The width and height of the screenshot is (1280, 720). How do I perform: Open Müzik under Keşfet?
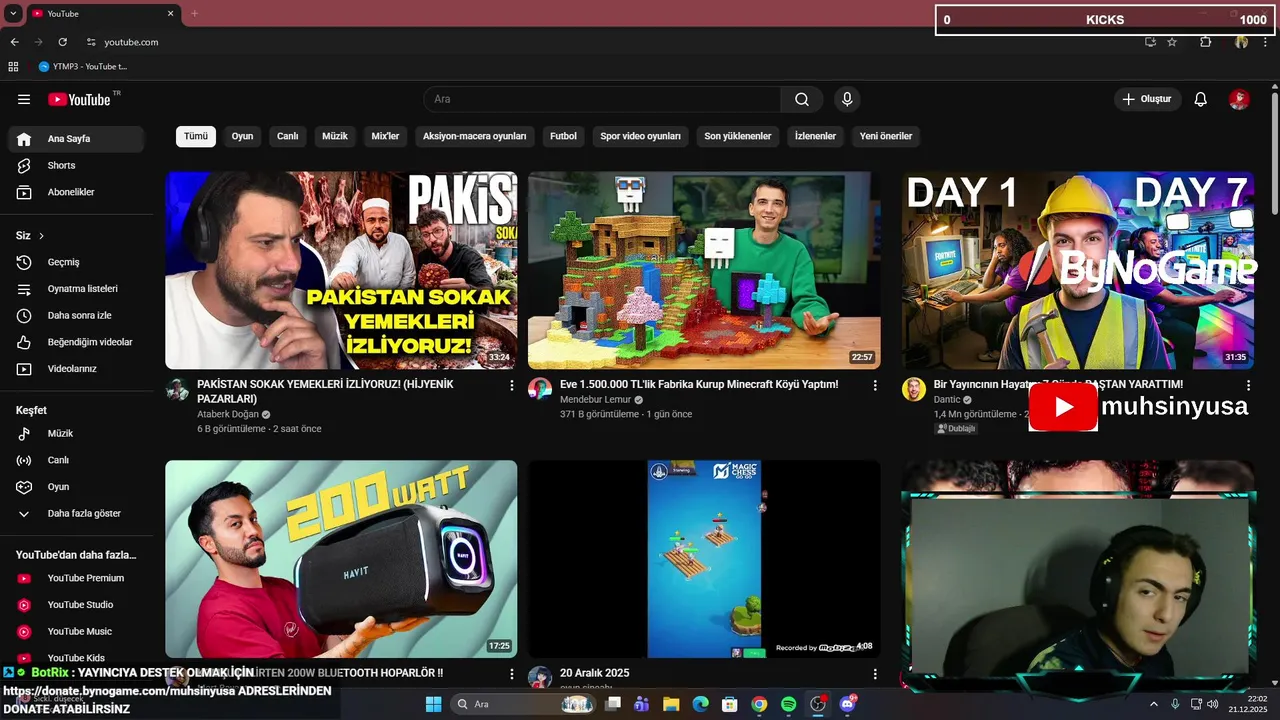tap(76, 433)
